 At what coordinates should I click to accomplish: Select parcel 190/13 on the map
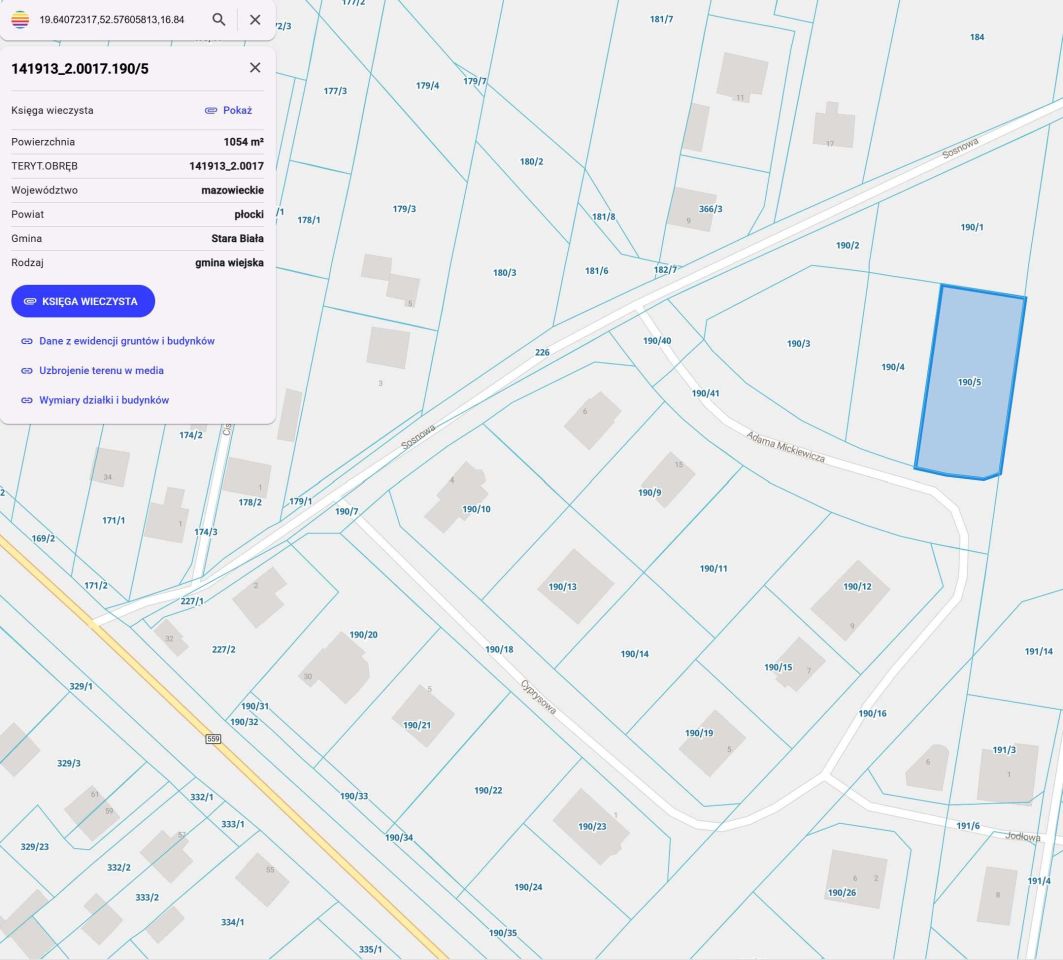click(562, 587)
